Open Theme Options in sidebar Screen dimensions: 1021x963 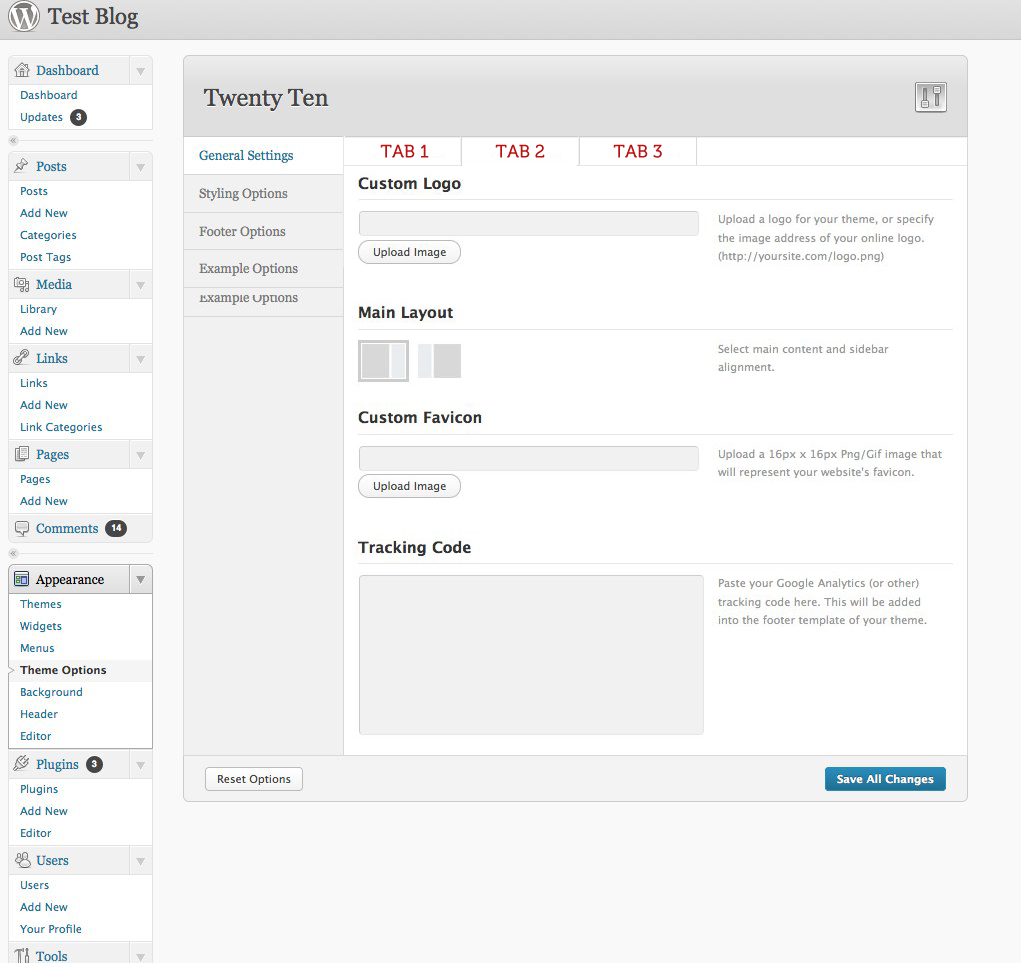point(63,670)
